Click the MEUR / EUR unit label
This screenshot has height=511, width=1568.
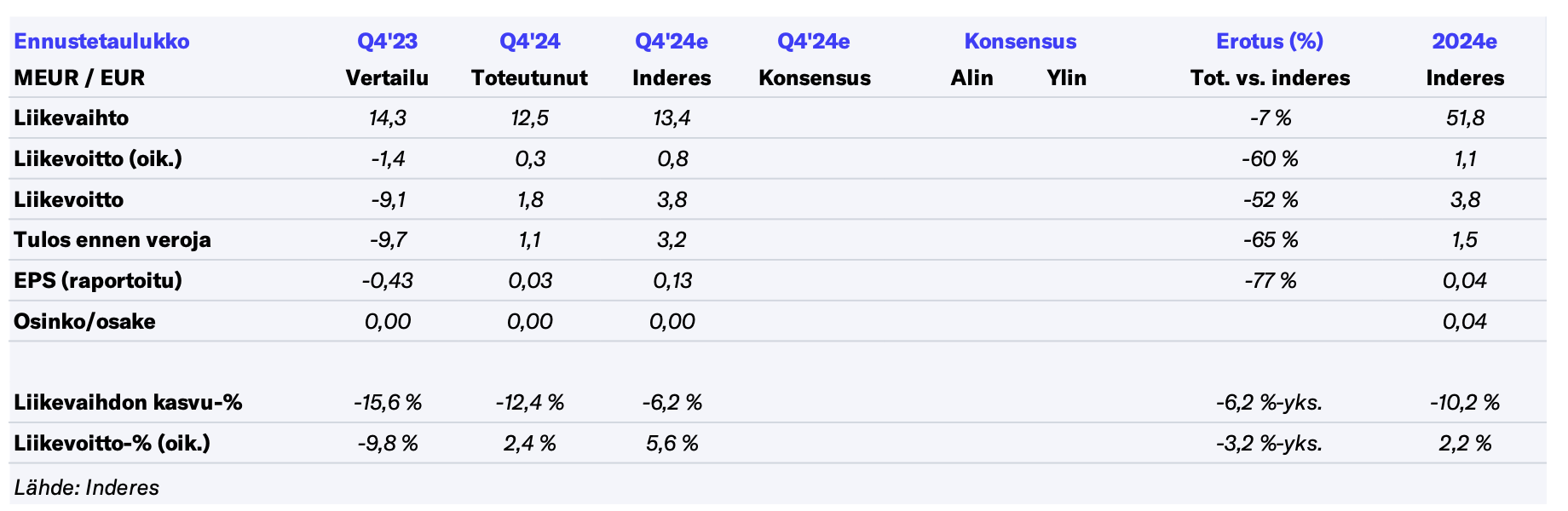[79, 78]
